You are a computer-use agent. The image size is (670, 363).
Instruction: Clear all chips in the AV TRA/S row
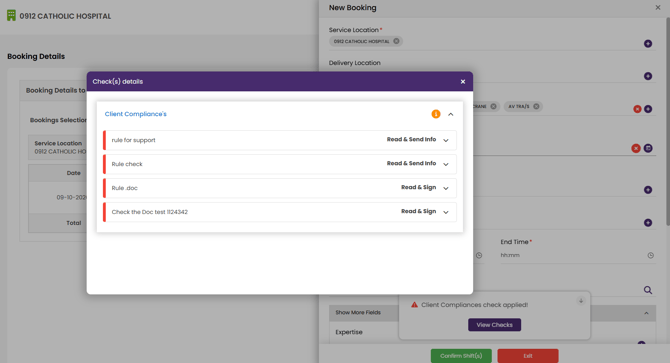click(x=637, y=109)
